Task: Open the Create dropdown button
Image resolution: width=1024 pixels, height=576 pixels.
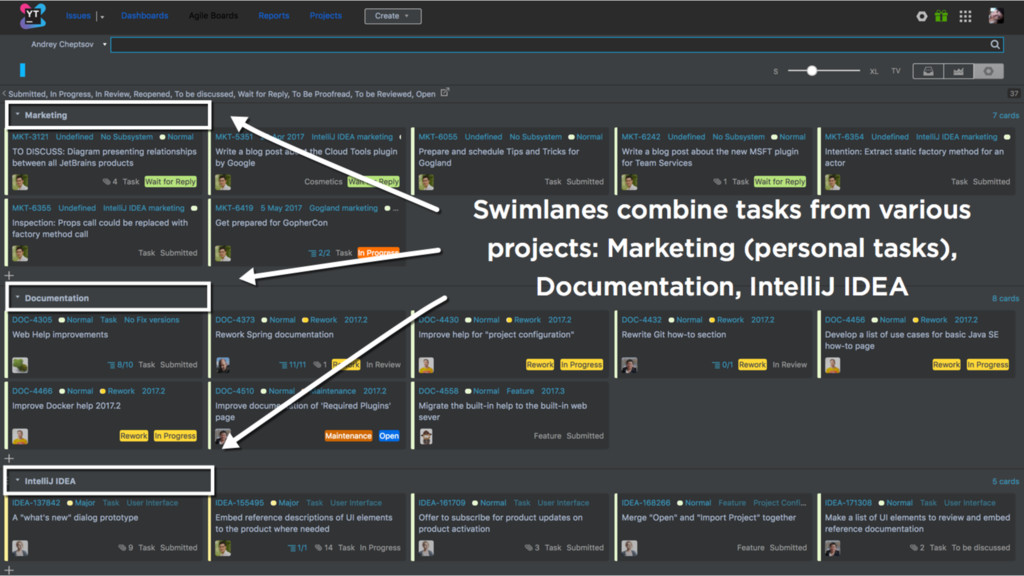Action: [392, 16]
